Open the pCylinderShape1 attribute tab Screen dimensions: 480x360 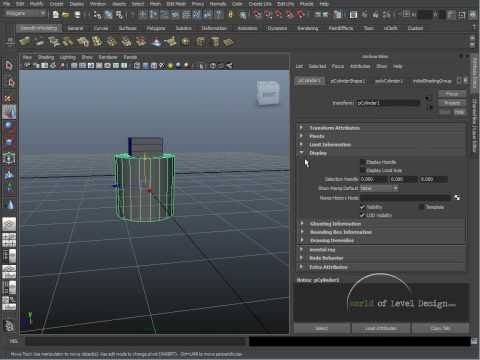pos(347,81)
